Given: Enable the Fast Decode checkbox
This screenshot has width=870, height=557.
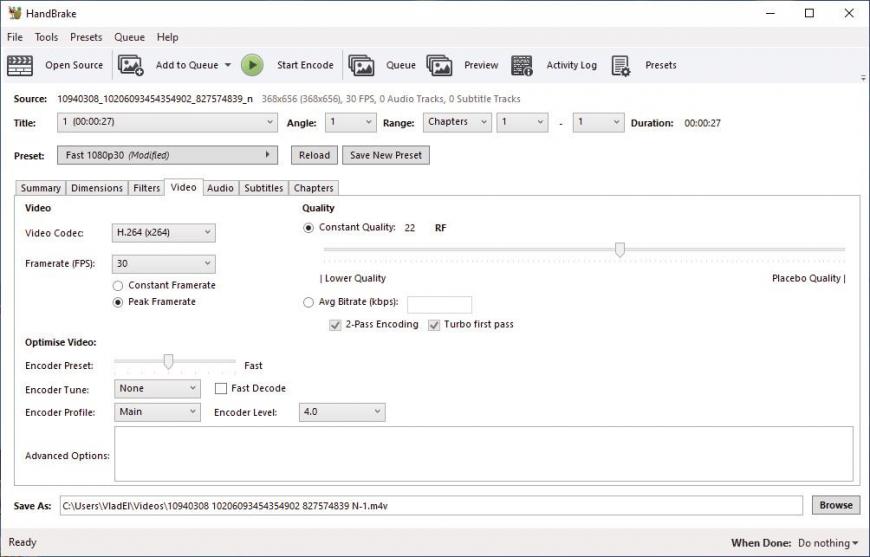Looking at the screenshot, I should (x=221, y=389).
